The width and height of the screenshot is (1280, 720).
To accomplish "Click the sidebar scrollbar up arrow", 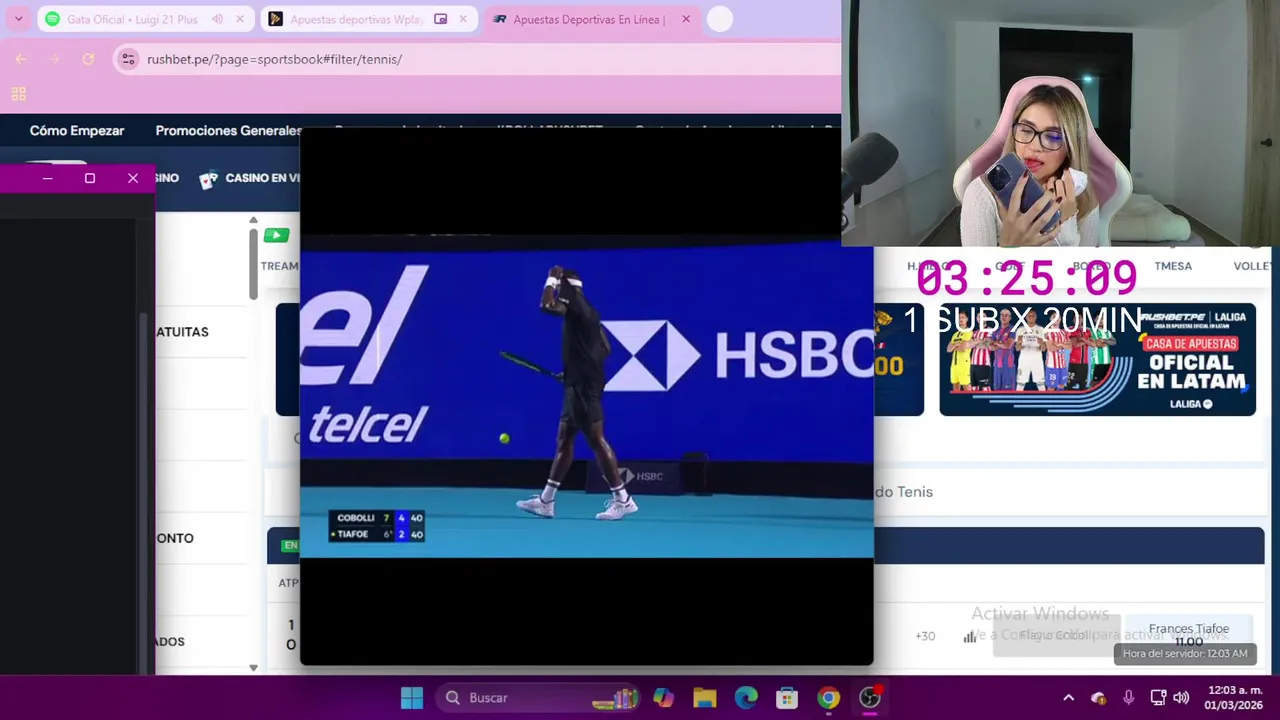I will (253, 220).
